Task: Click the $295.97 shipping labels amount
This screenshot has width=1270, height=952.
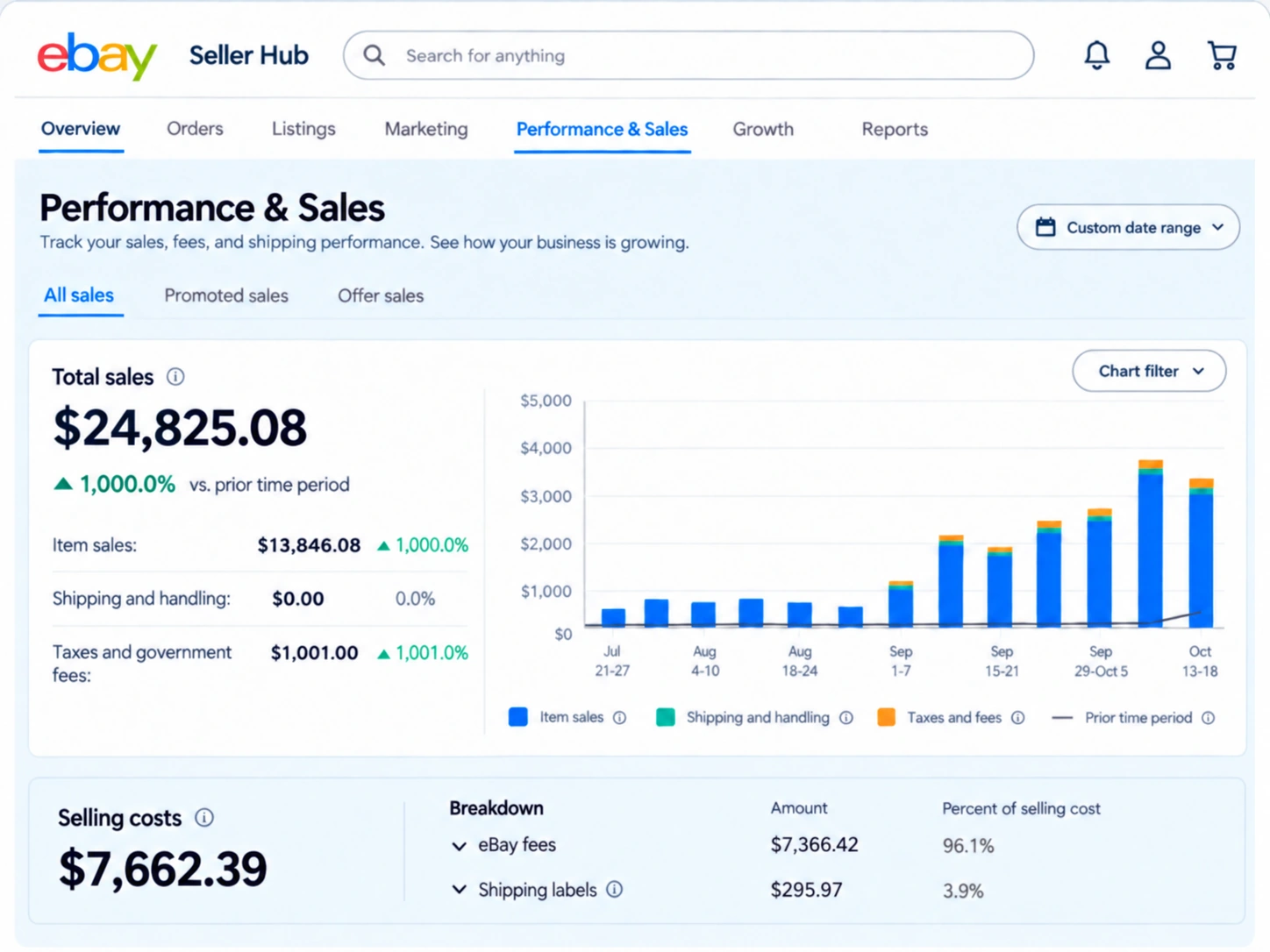Action: coord(806,891)
